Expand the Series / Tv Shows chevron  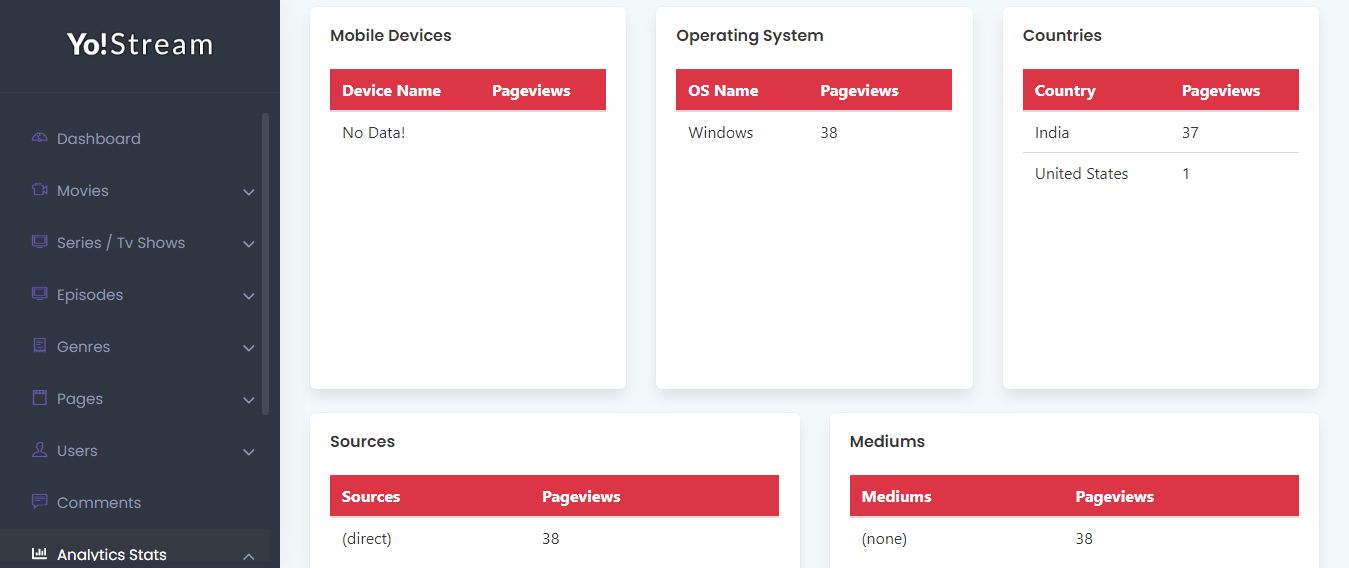pyautogui.click(x=249, y=244)
